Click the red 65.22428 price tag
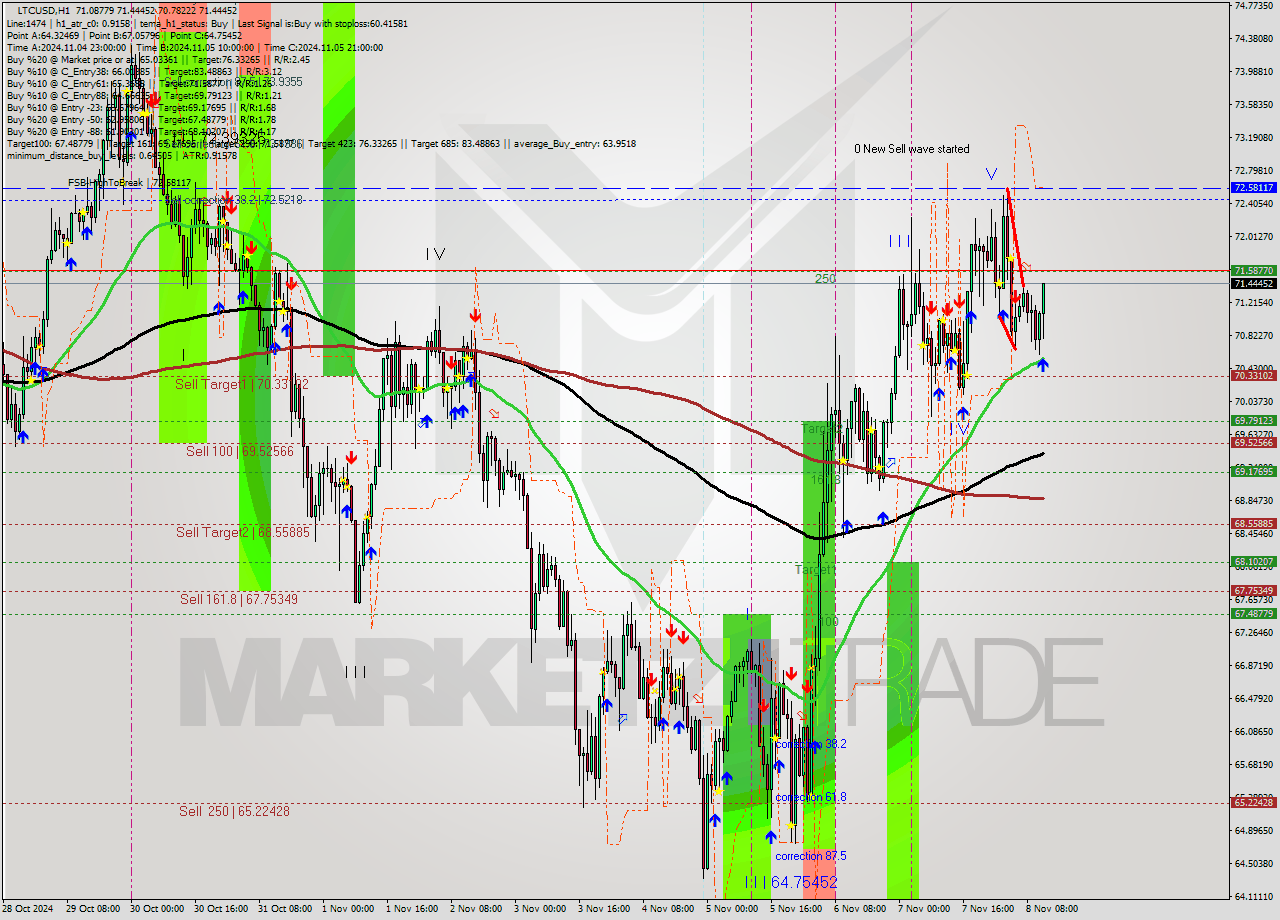This screenshot has width=1280, height=920. [x=1254, y=802]
